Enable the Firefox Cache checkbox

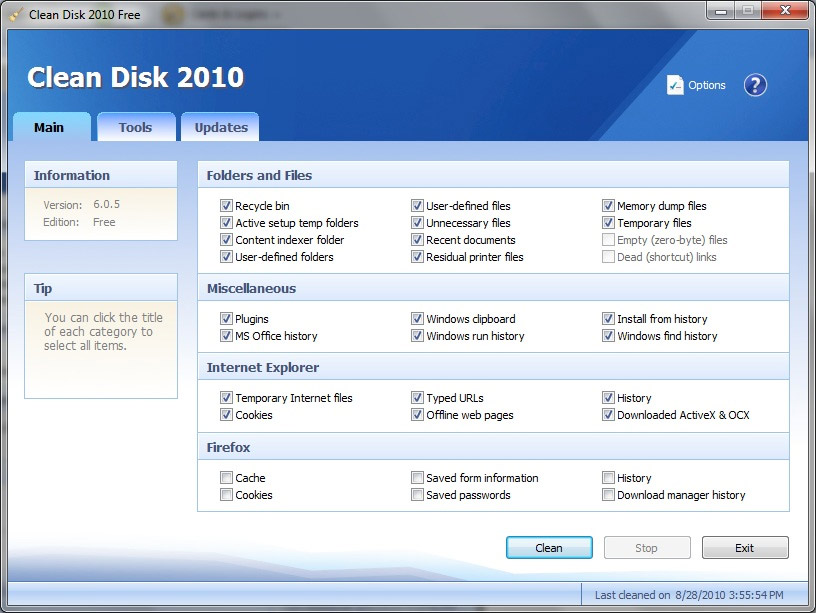click(227, 478)
